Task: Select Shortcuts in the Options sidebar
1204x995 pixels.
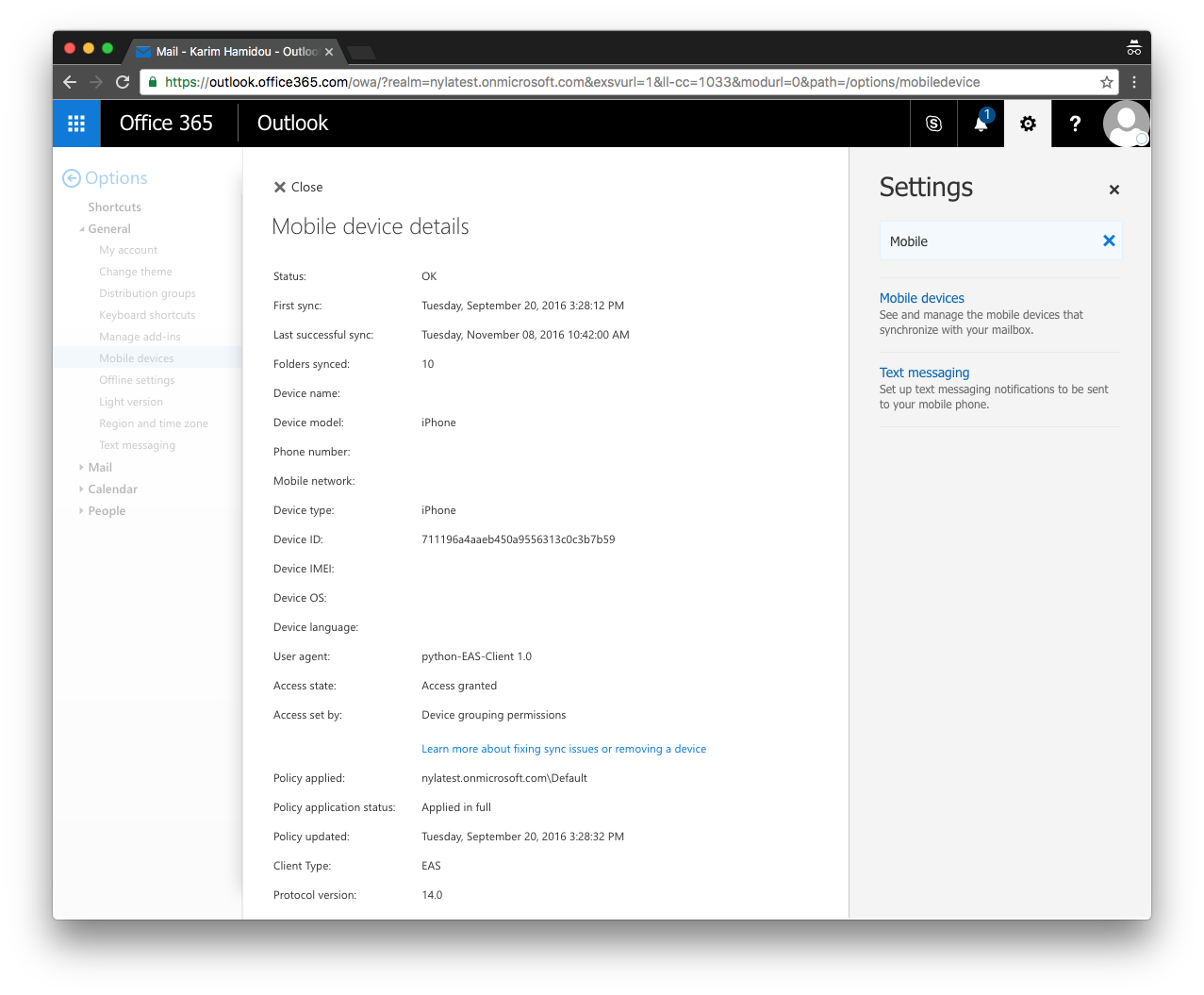Action: [x=114, y=207]
